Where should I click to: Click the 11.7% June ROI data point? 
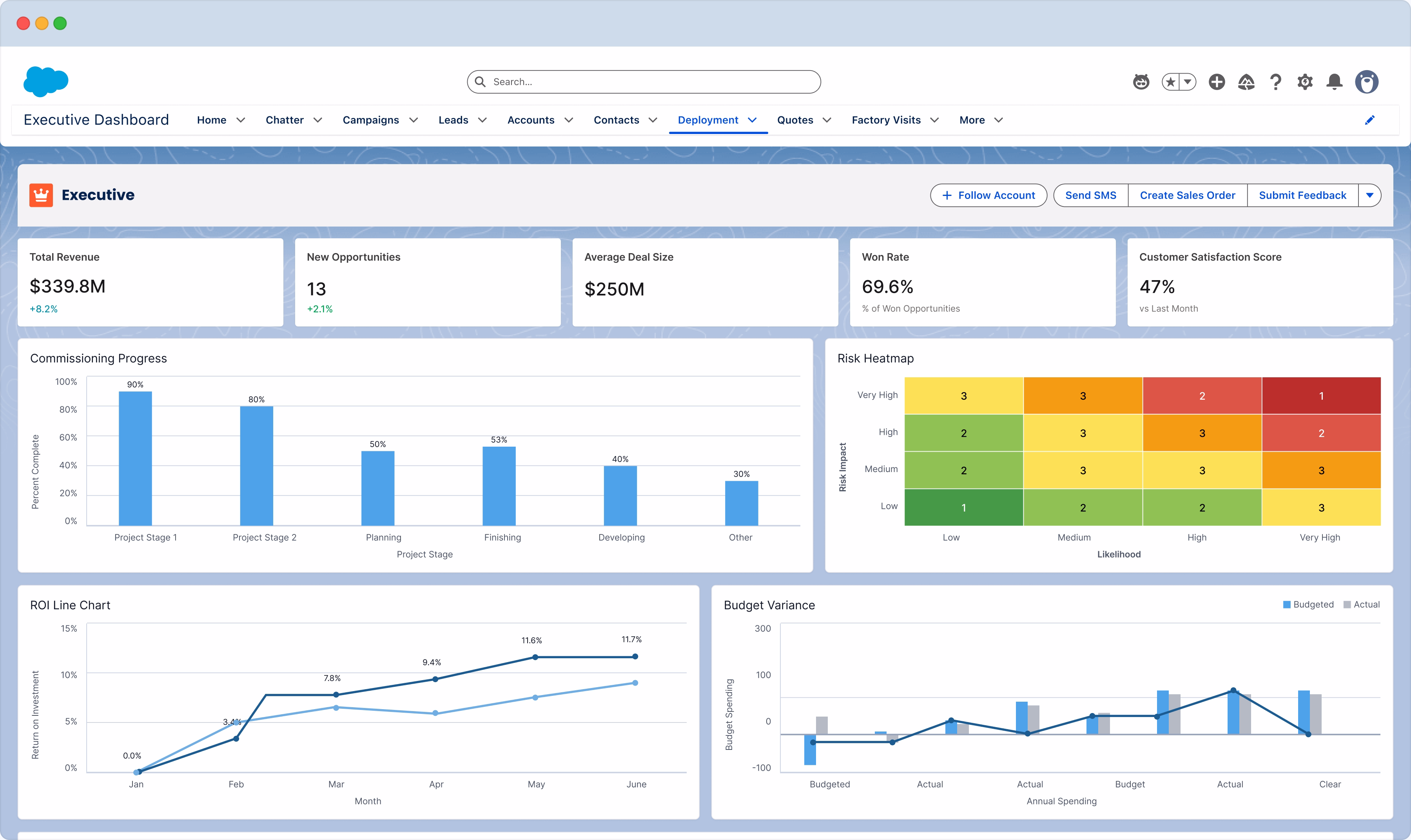click(x=635, y=657)
